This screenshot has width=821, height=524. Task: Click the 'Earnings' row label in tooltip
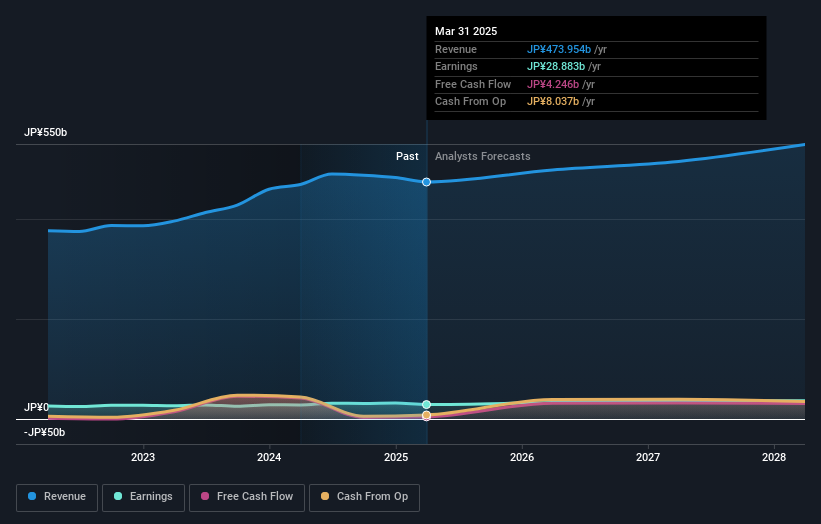click(456, 66)
